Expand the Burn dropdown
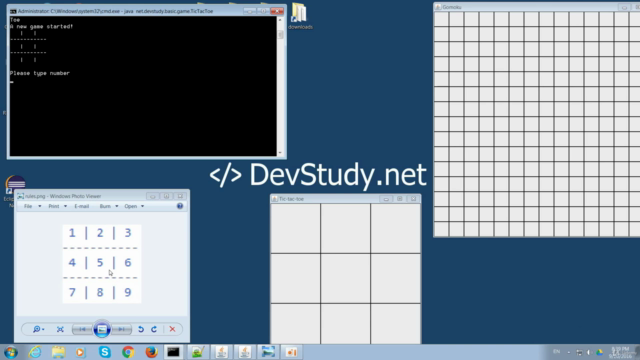Image resolution: width=640 pixels, height=360 pixels. [109, 206]
